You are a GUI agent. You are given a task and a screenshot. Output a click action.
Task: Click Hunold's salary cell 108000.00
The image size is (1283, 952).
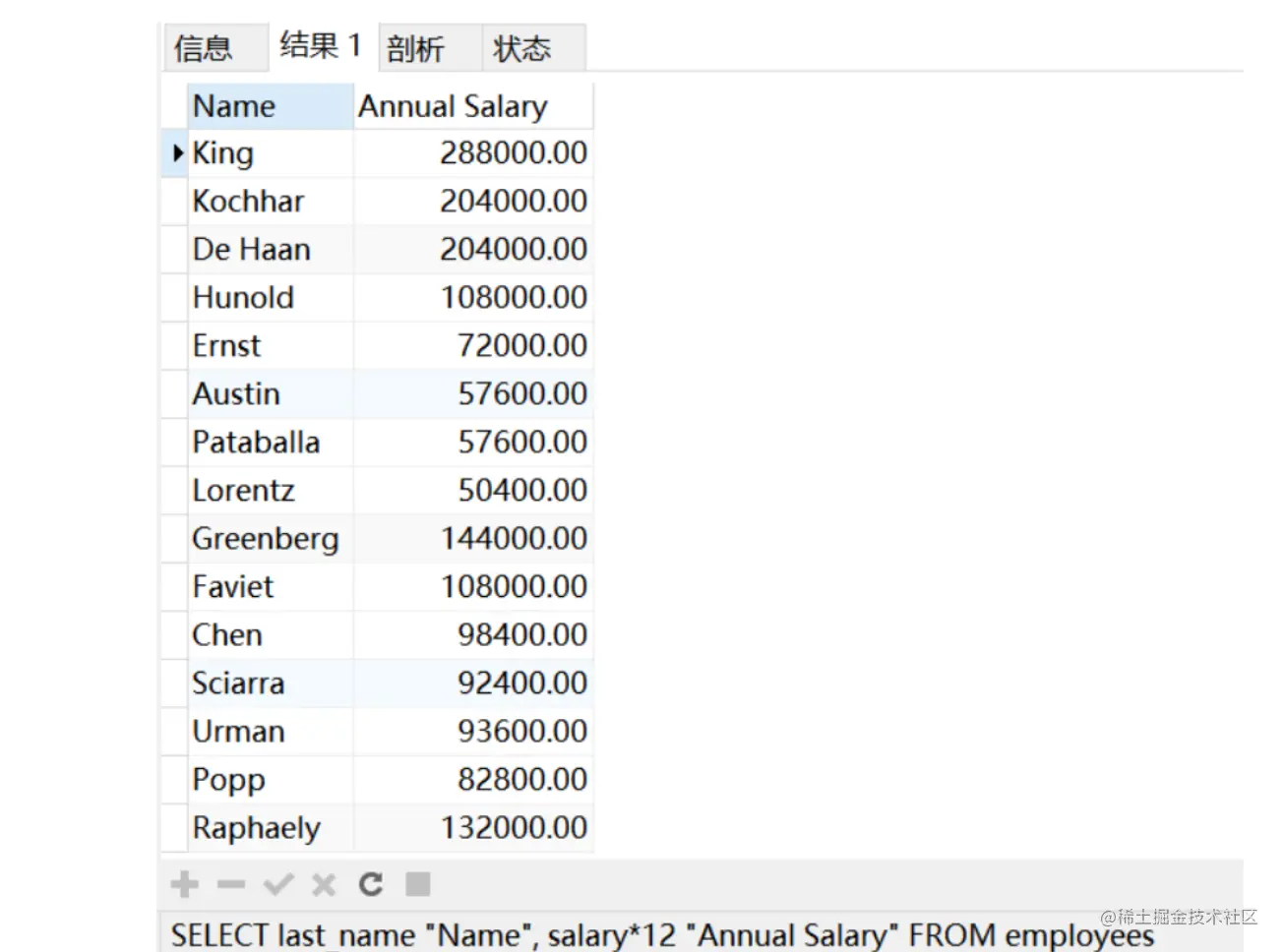point(473,298)
